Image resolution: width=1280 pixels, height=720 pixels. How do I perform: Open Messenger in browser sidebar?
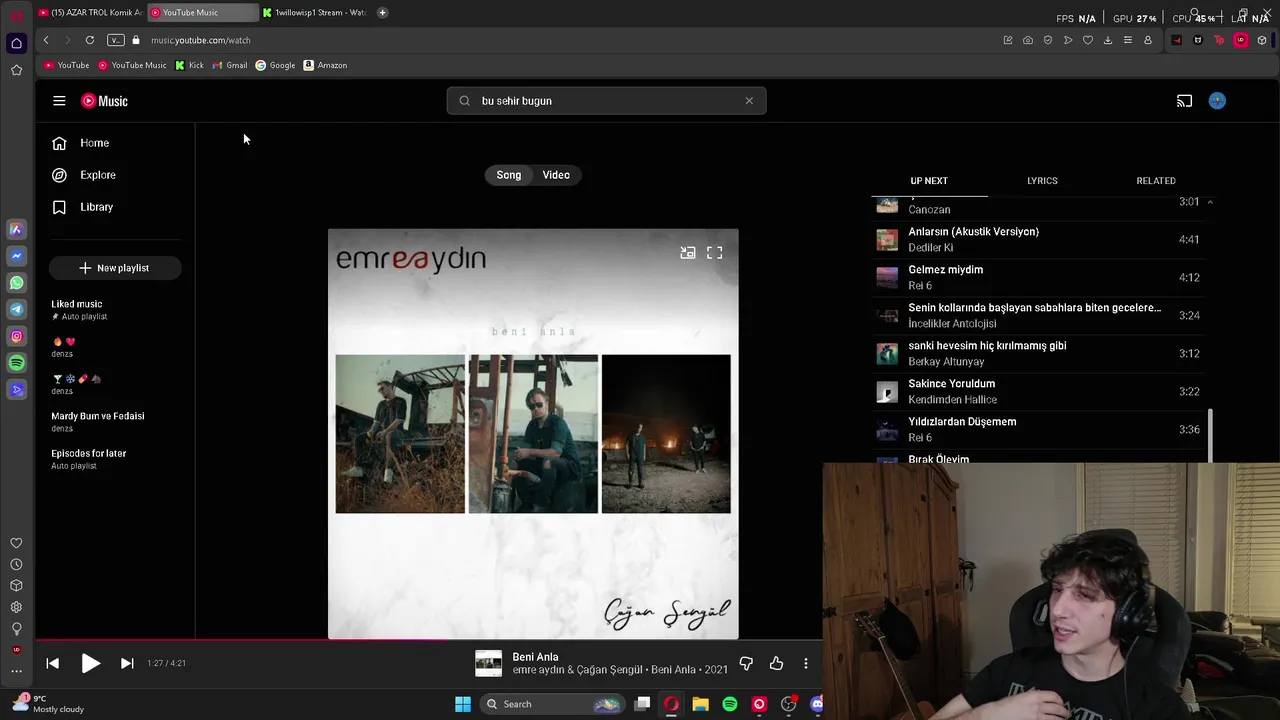point(16,256)
